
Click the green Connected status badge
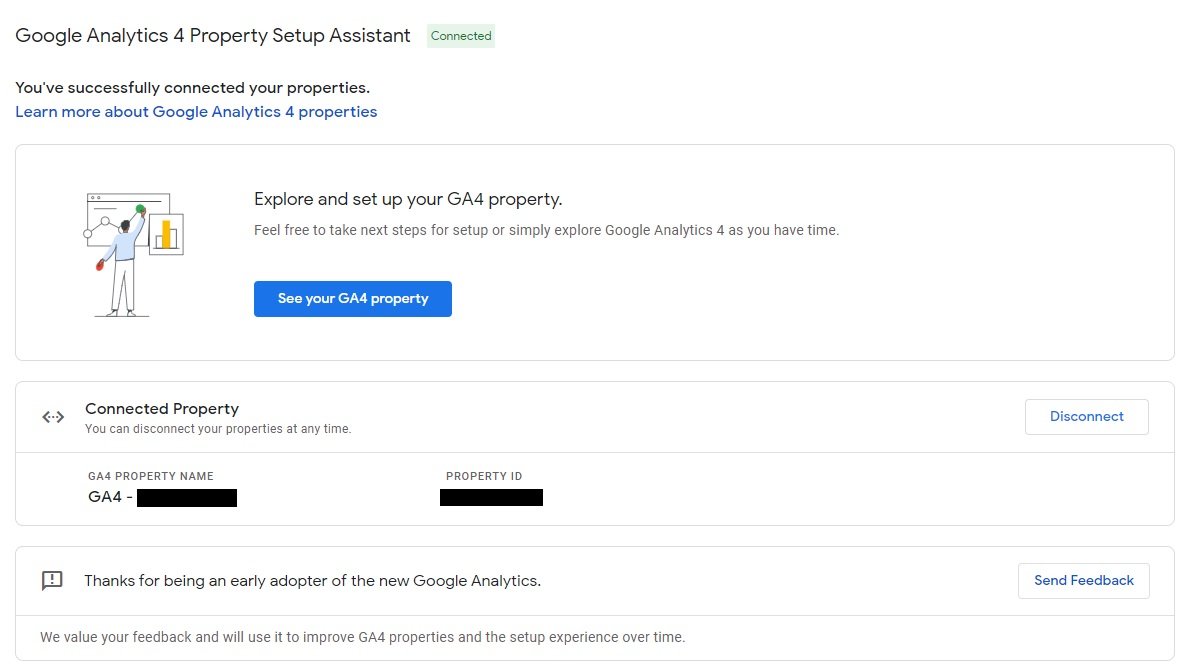point(461,36)
